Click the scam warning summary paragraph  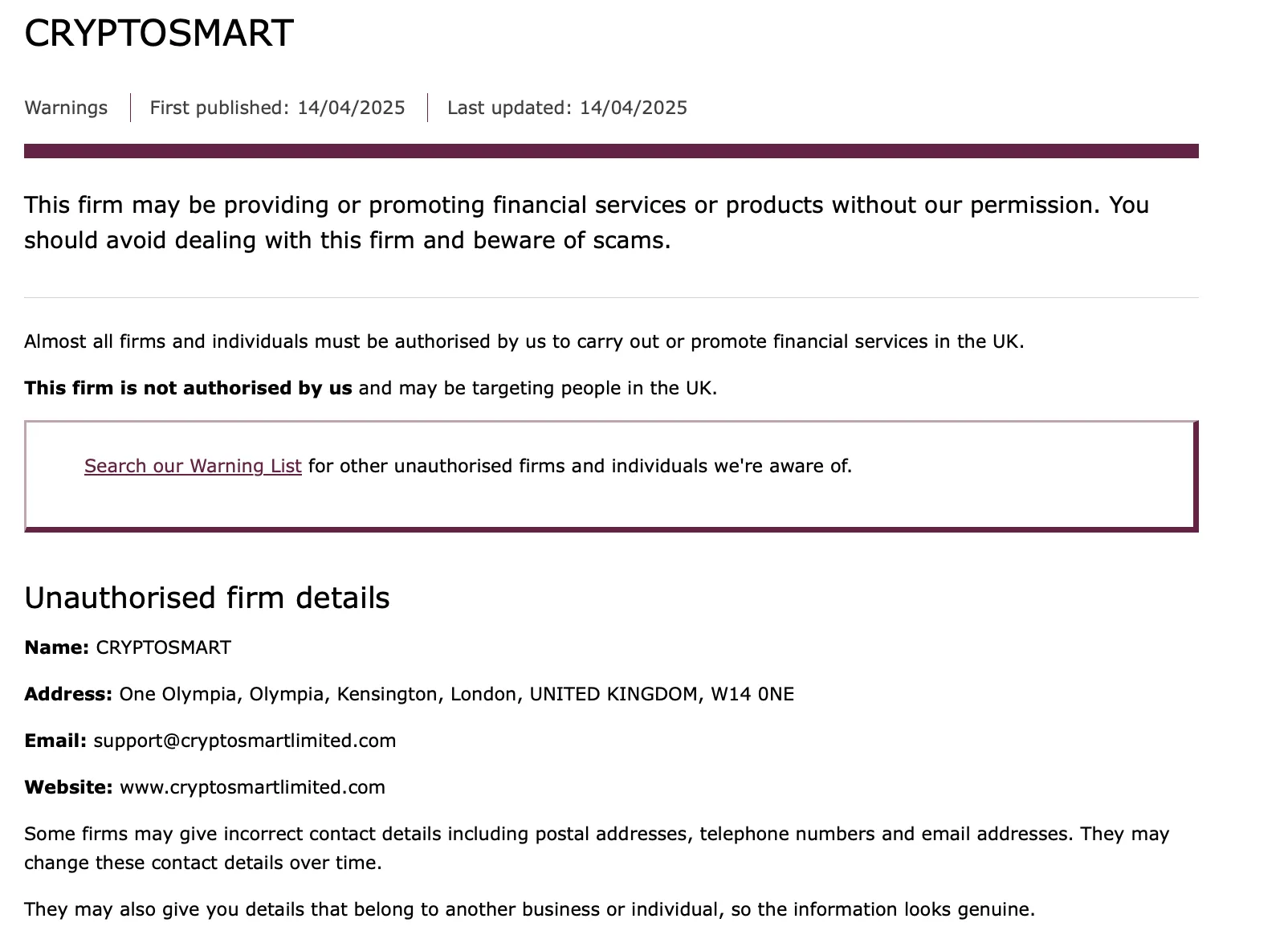point(586,222)
